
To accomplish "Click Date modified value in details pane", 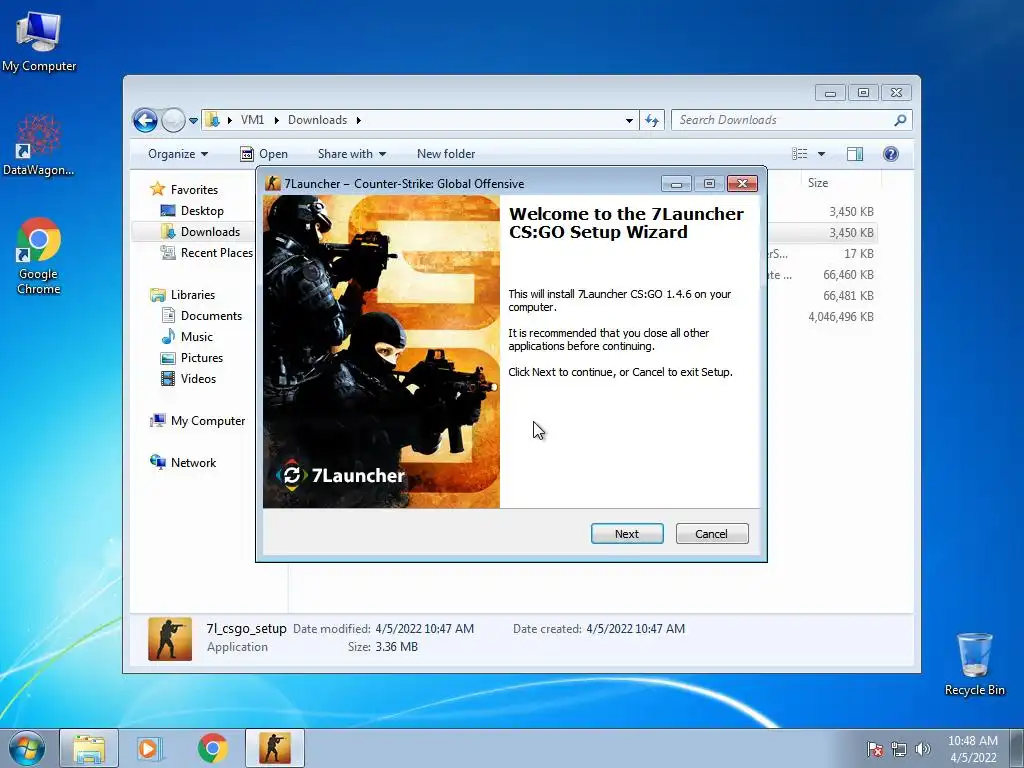I will [424, 629].
